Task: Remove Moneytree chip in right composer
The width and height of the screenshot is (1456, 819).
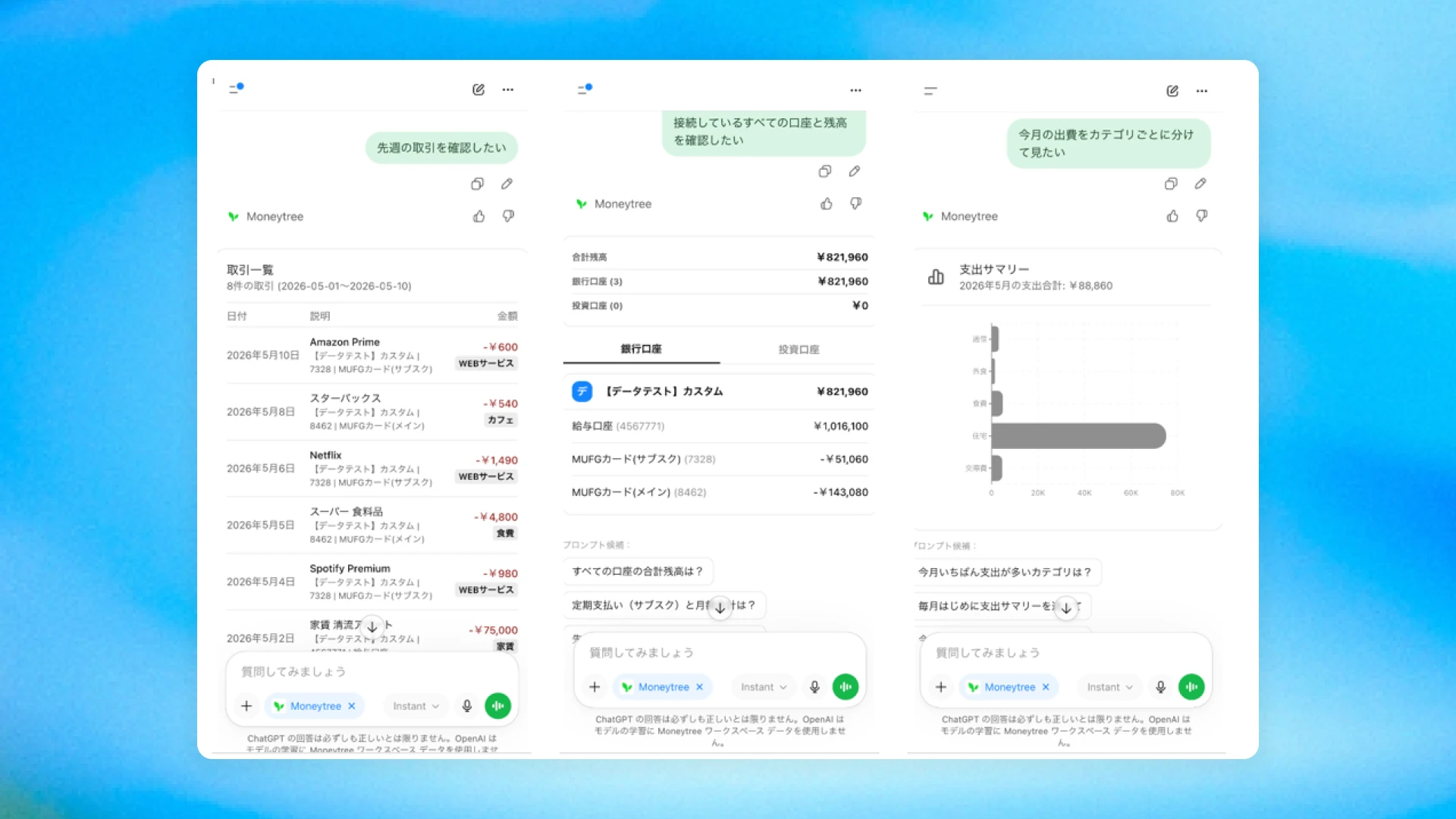Action: [x=1046, y=687]
